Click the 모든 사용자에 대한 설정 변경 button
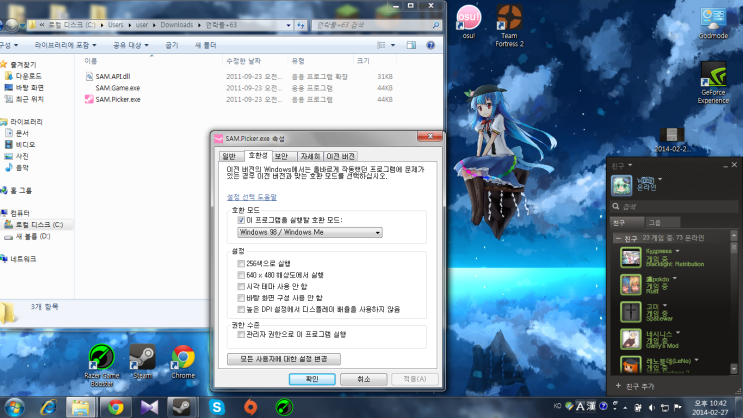 283,359
